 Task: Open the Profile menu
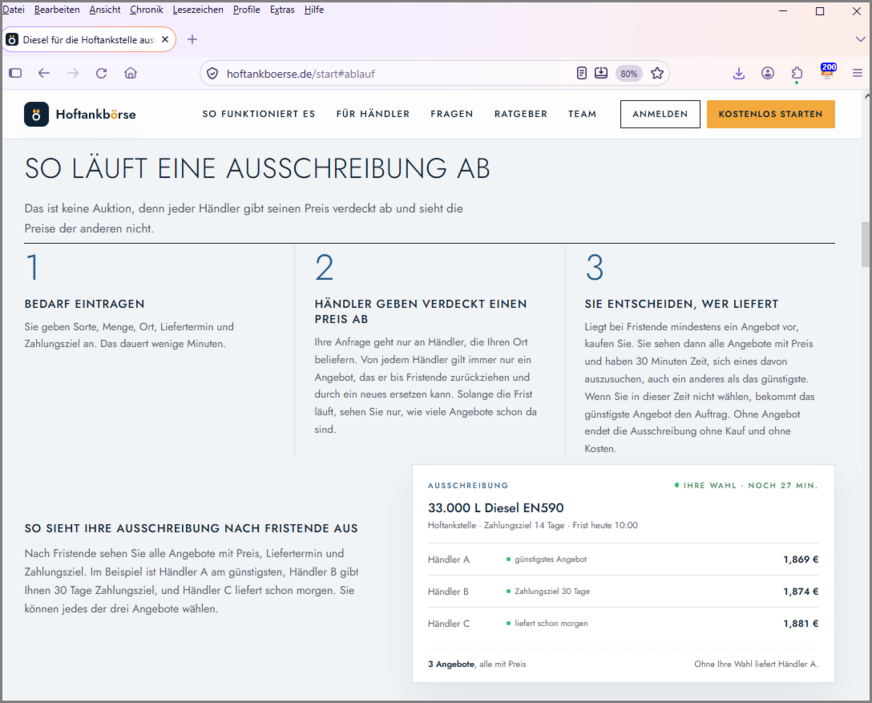(246, 9)
